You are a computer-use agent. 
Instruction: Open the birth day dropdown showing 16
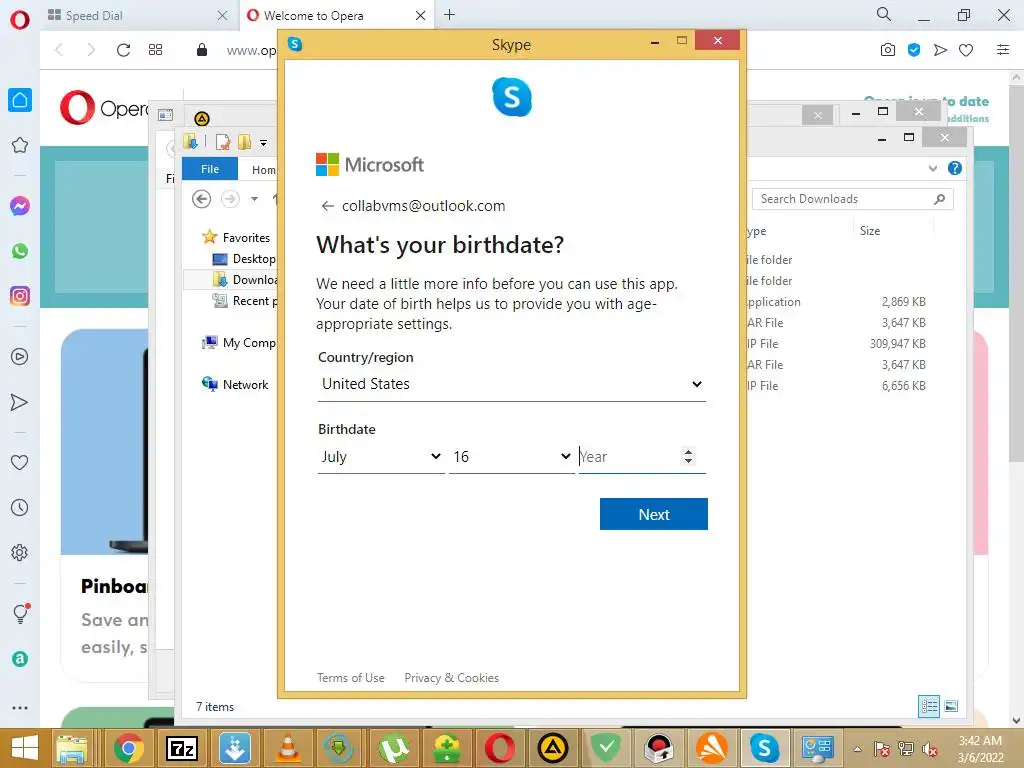[x=512, y=456]
